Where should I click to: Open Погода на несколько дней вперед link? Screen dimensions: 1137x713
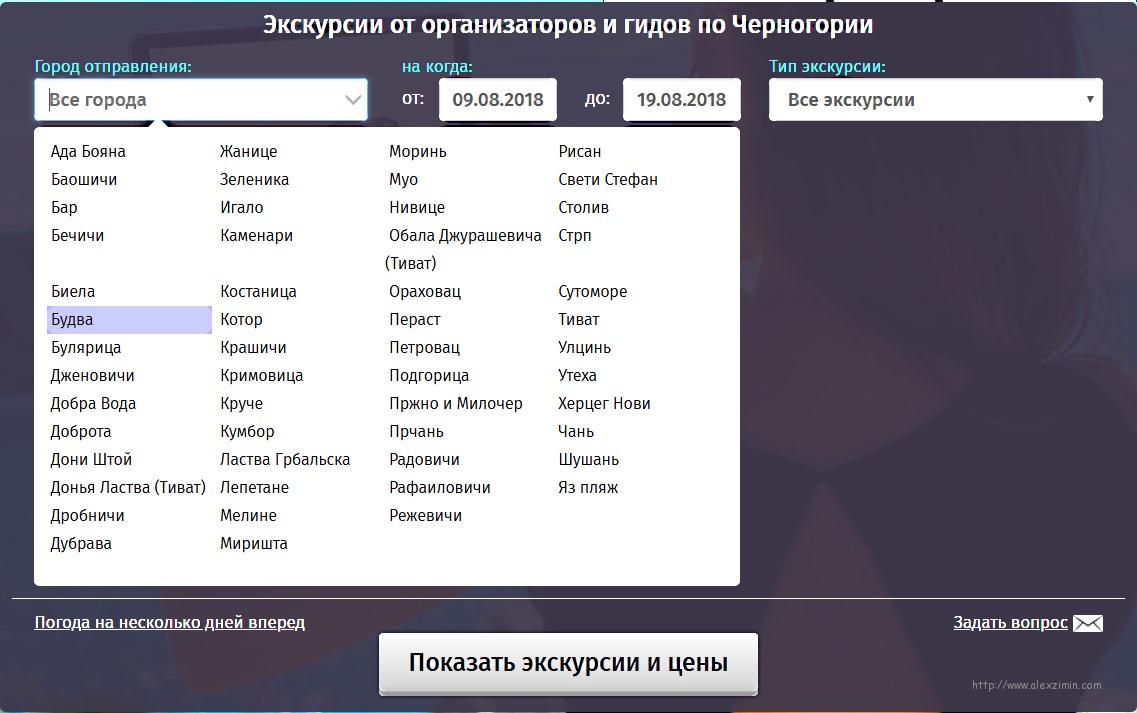170,622
